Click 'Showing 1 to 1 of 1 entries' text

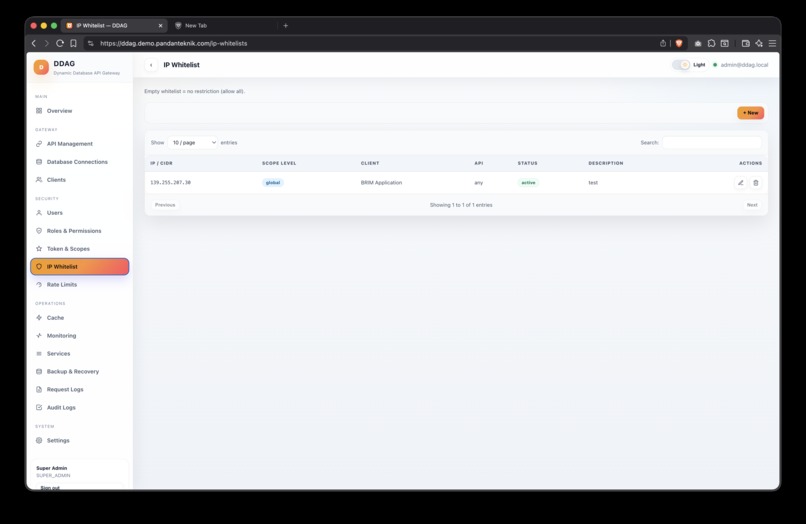[461, 205]
